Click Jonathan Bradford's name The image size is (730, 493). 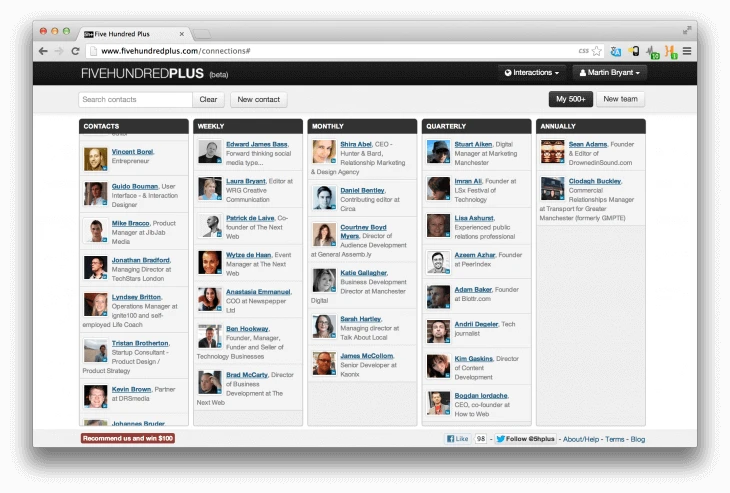point(141,260)
